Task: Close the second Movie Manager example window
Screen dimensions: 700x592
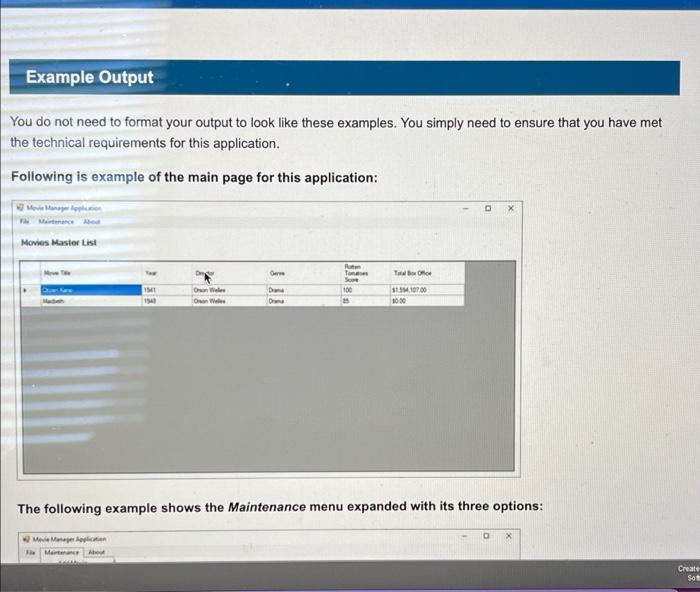Action: pyautogui.click(x=508, y=536)
